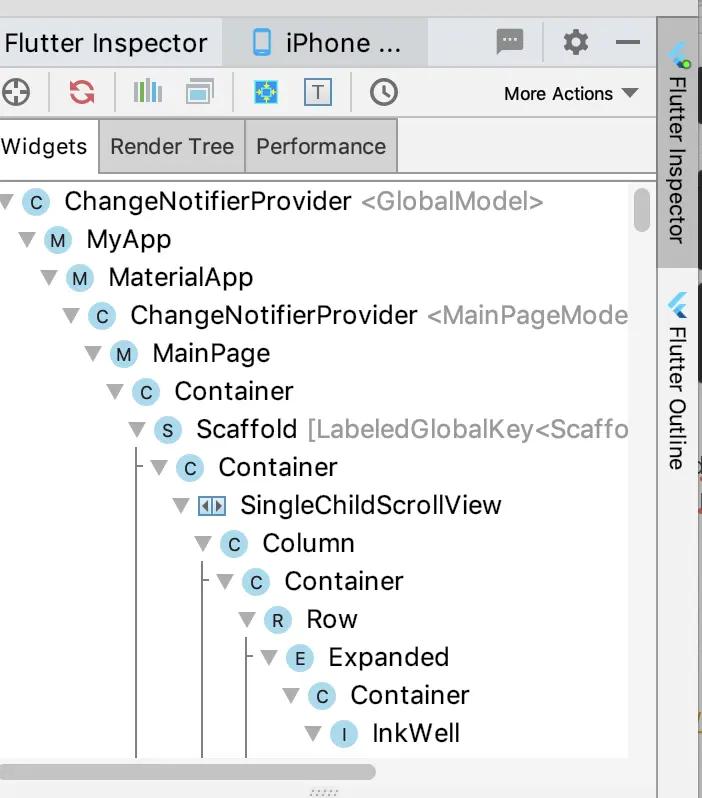This screenshot has width=702, height=798.
Task: Collapse the Scaffold tree node
Action: pos(137,429)
